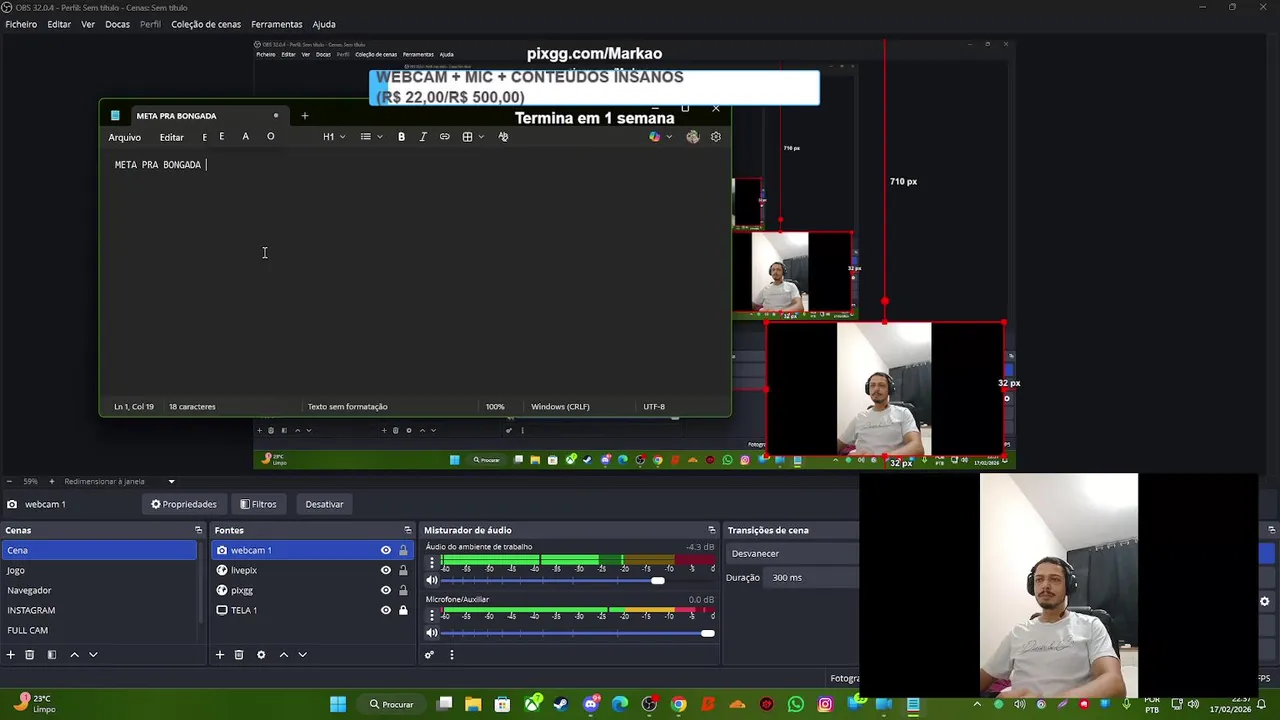Click the taskbar Procurar search box
The image size is (1280, 720).
[391, 704]
